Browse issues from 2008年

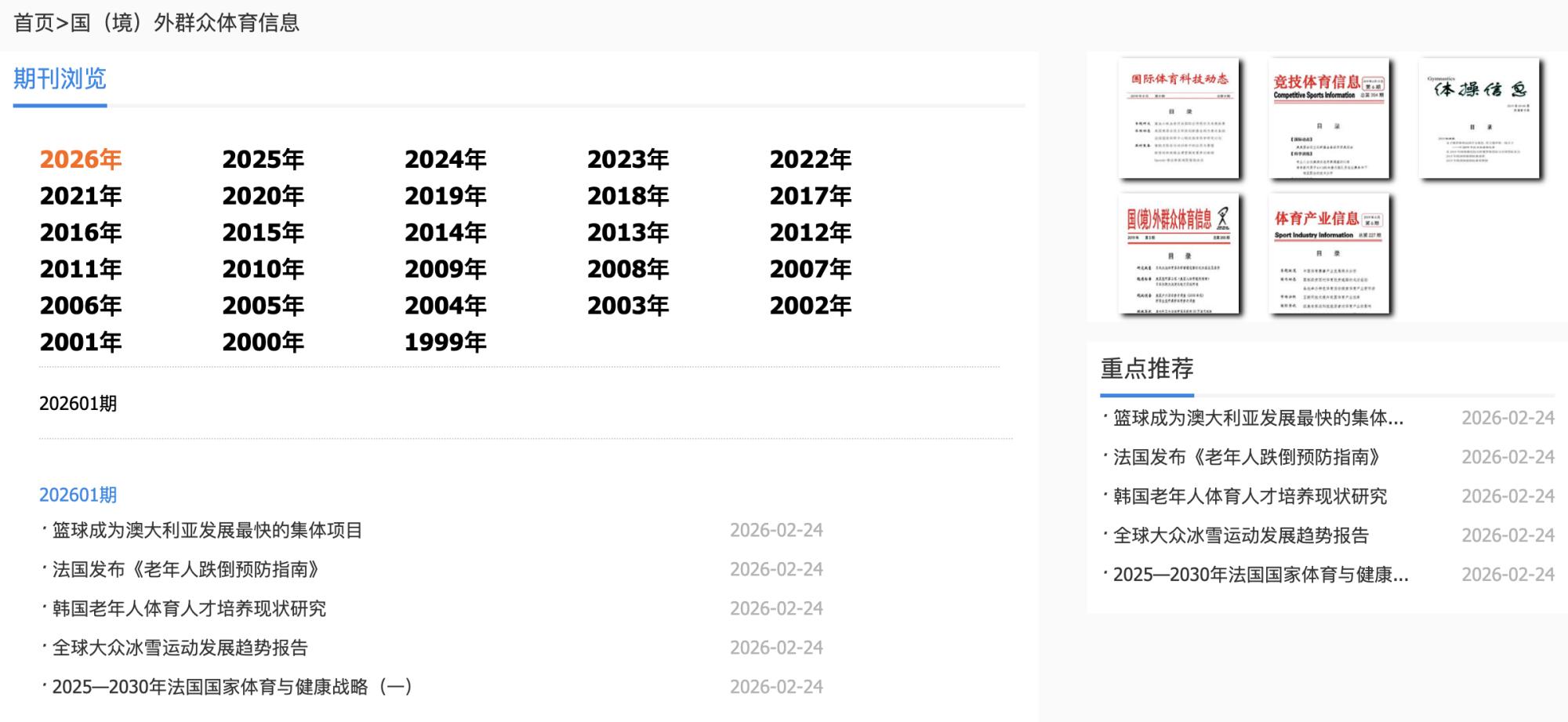pos(628,269)
